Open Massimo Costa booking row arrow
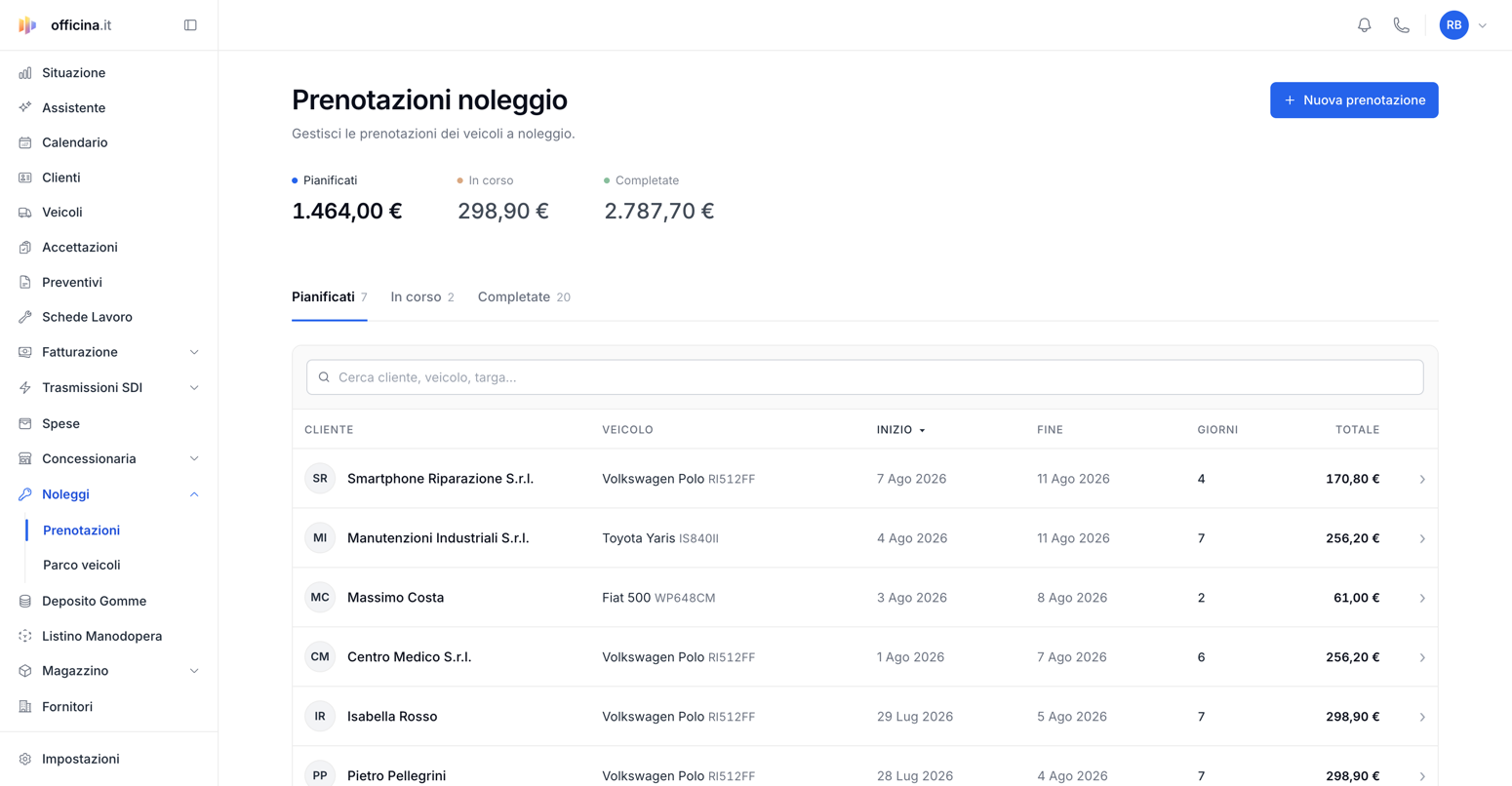 [x=1422, y=598]
